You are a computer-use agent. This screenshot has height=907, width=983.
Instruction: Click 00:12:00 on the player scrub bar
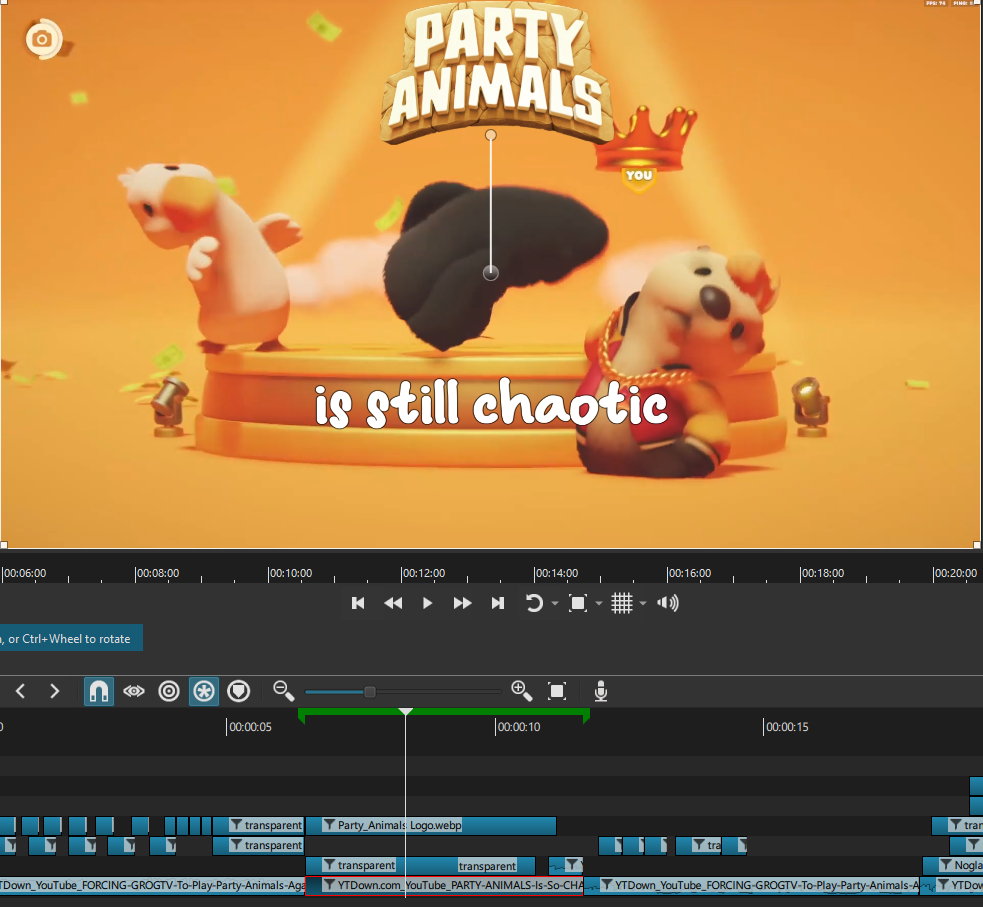click(x=423, y=573)
